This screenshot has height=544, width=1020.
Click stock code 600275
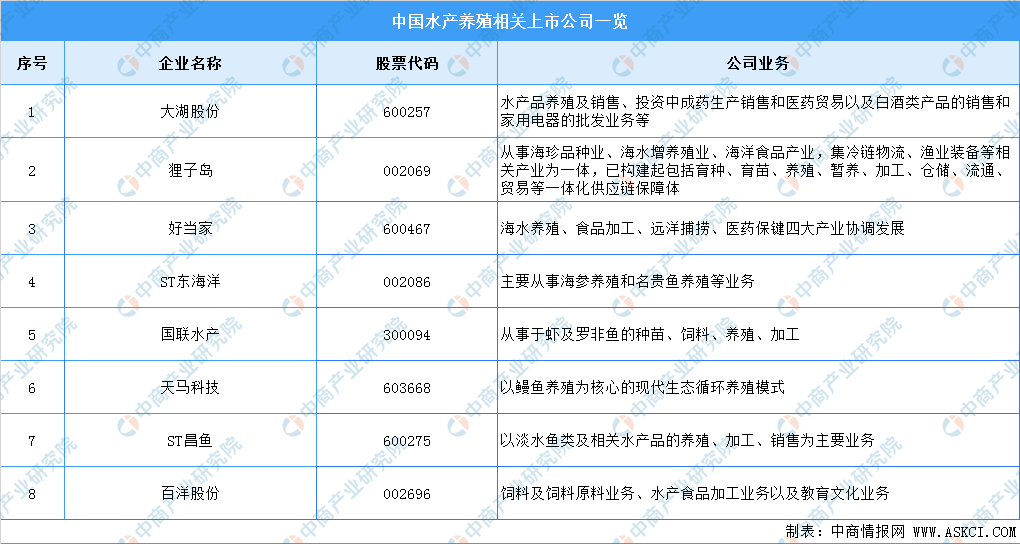click(407, 441)
